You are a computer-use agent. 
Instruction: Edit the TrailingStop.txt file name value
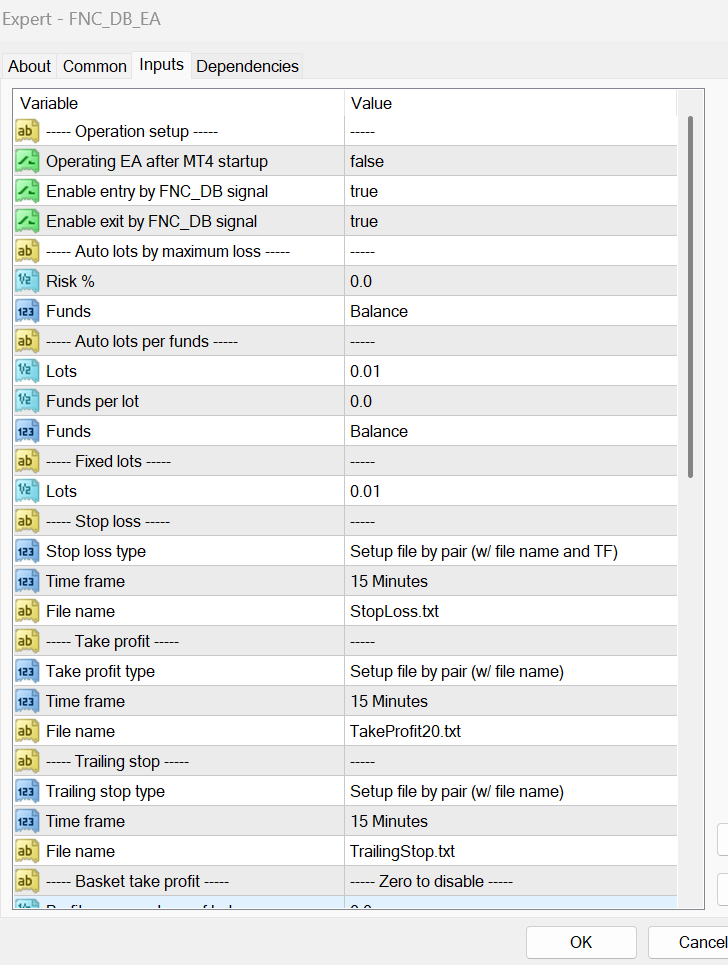[x=511, y=851]
